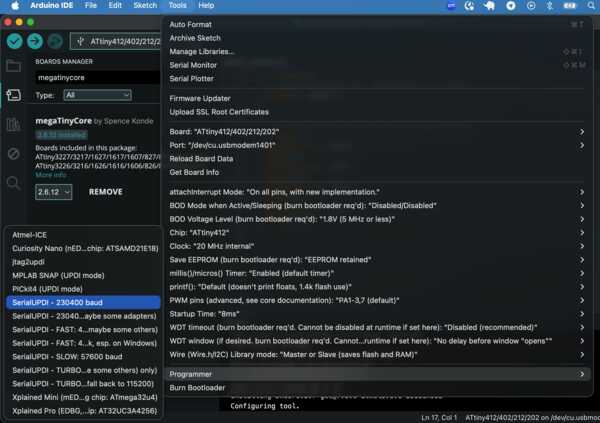This screenshot has height=423, width=600.
Task: Click the battery icon in menu bar
Action: coord(570,5)
